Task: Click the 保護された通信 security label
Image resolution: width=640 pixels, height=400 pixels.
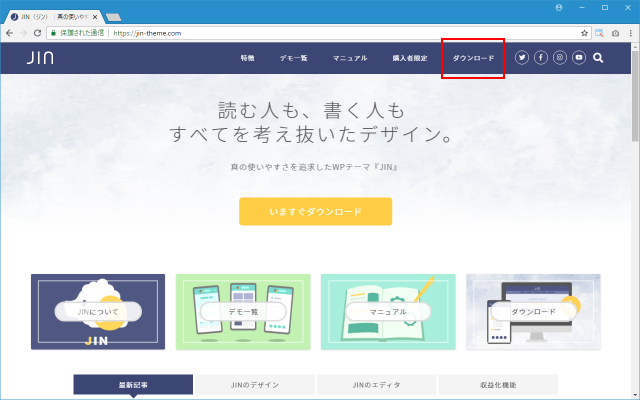Action: pyautogui.click(x=82, y=33)
